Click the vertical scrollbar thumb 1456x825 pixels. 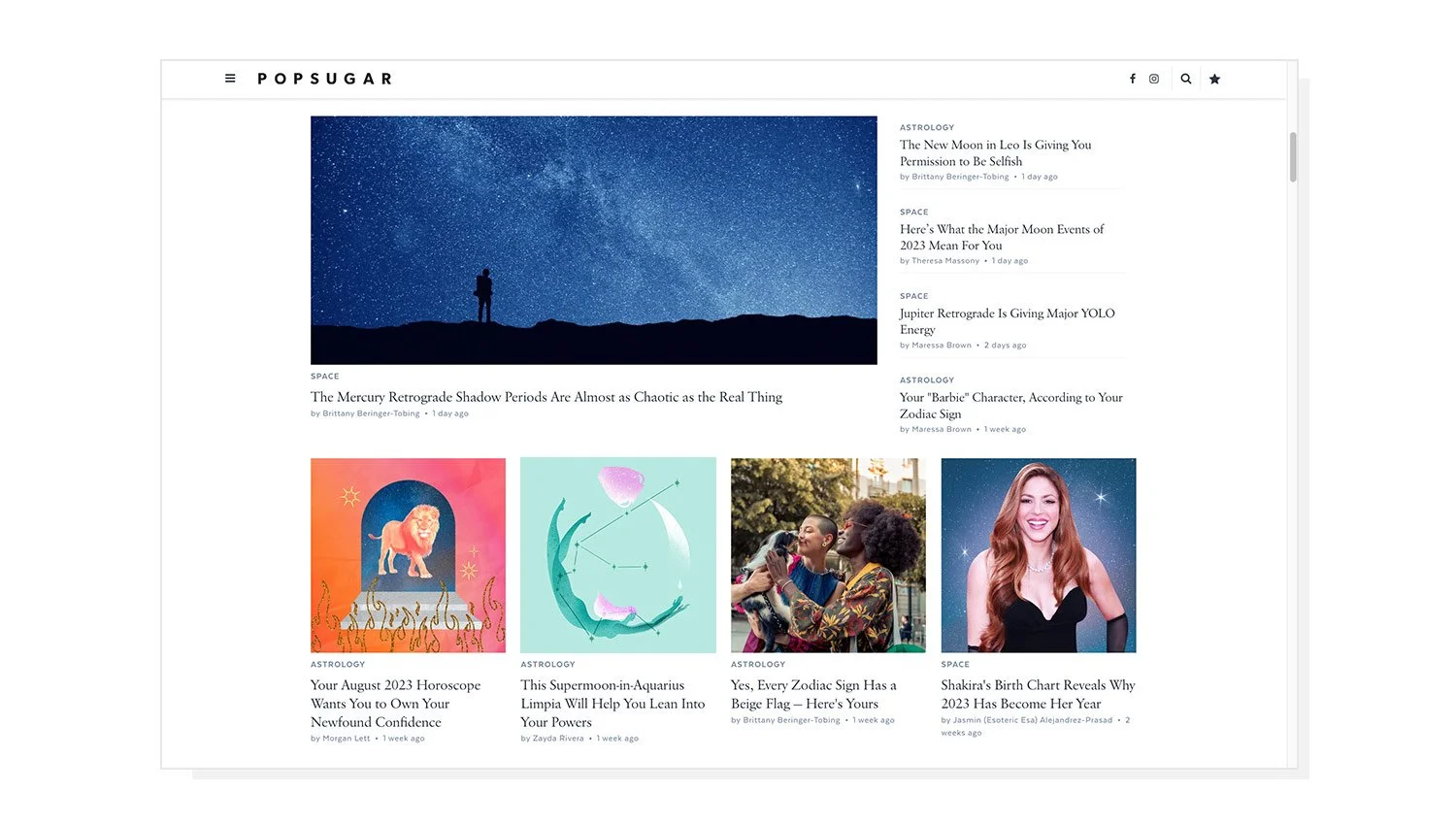point(1293,157)
